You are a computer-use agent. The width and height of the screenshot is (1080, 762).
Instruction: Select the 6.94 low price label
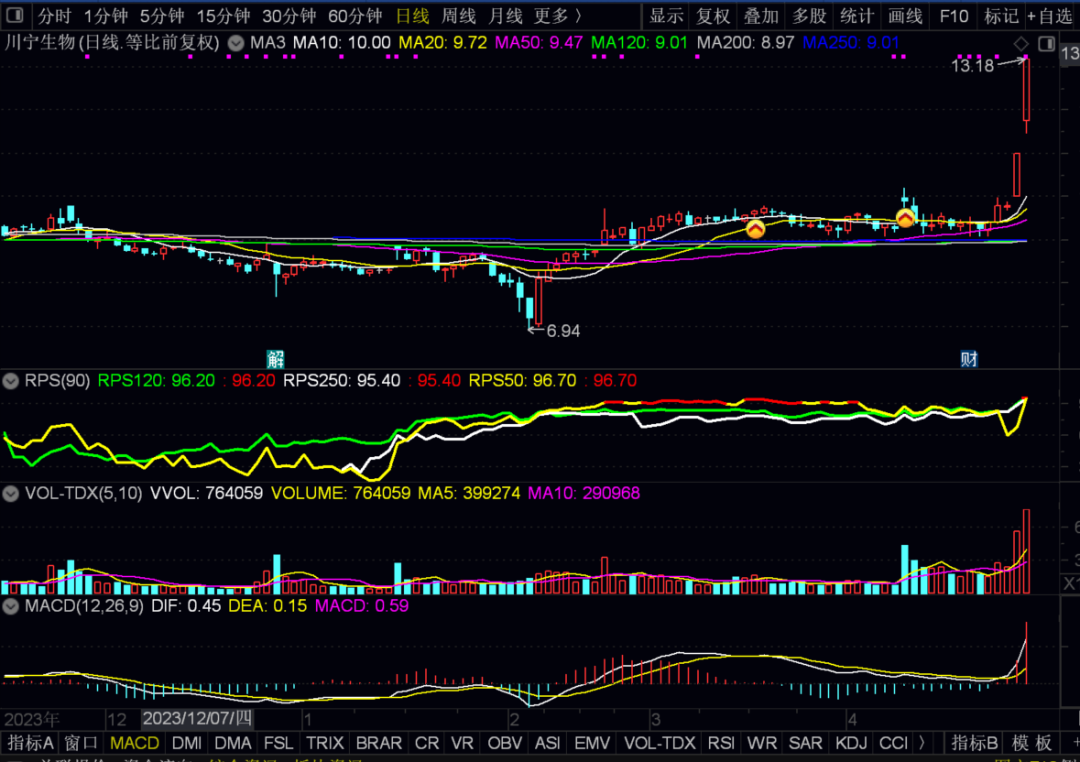point(563,331)
